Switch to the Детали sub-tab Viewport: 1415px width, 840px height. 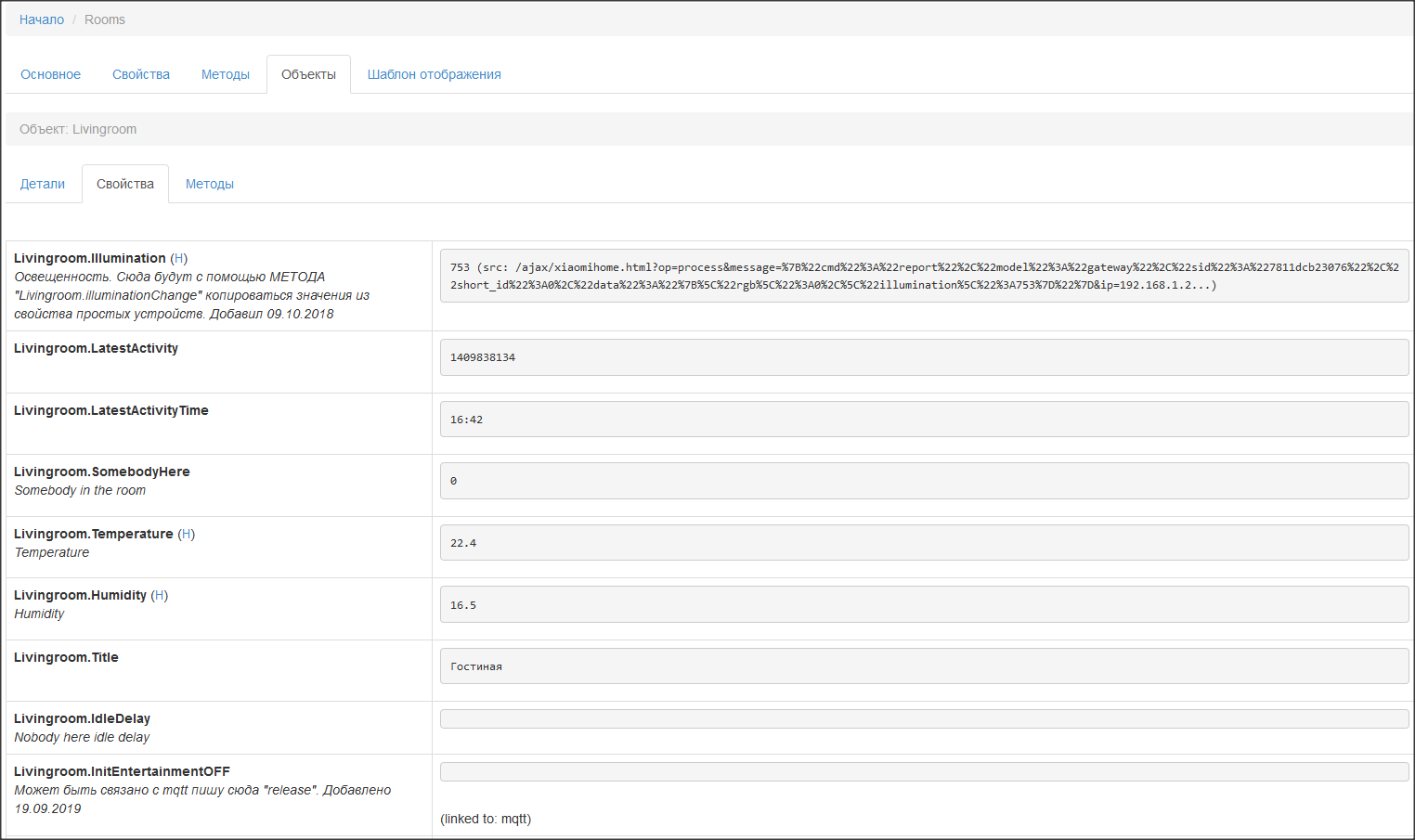click(43, 184)
